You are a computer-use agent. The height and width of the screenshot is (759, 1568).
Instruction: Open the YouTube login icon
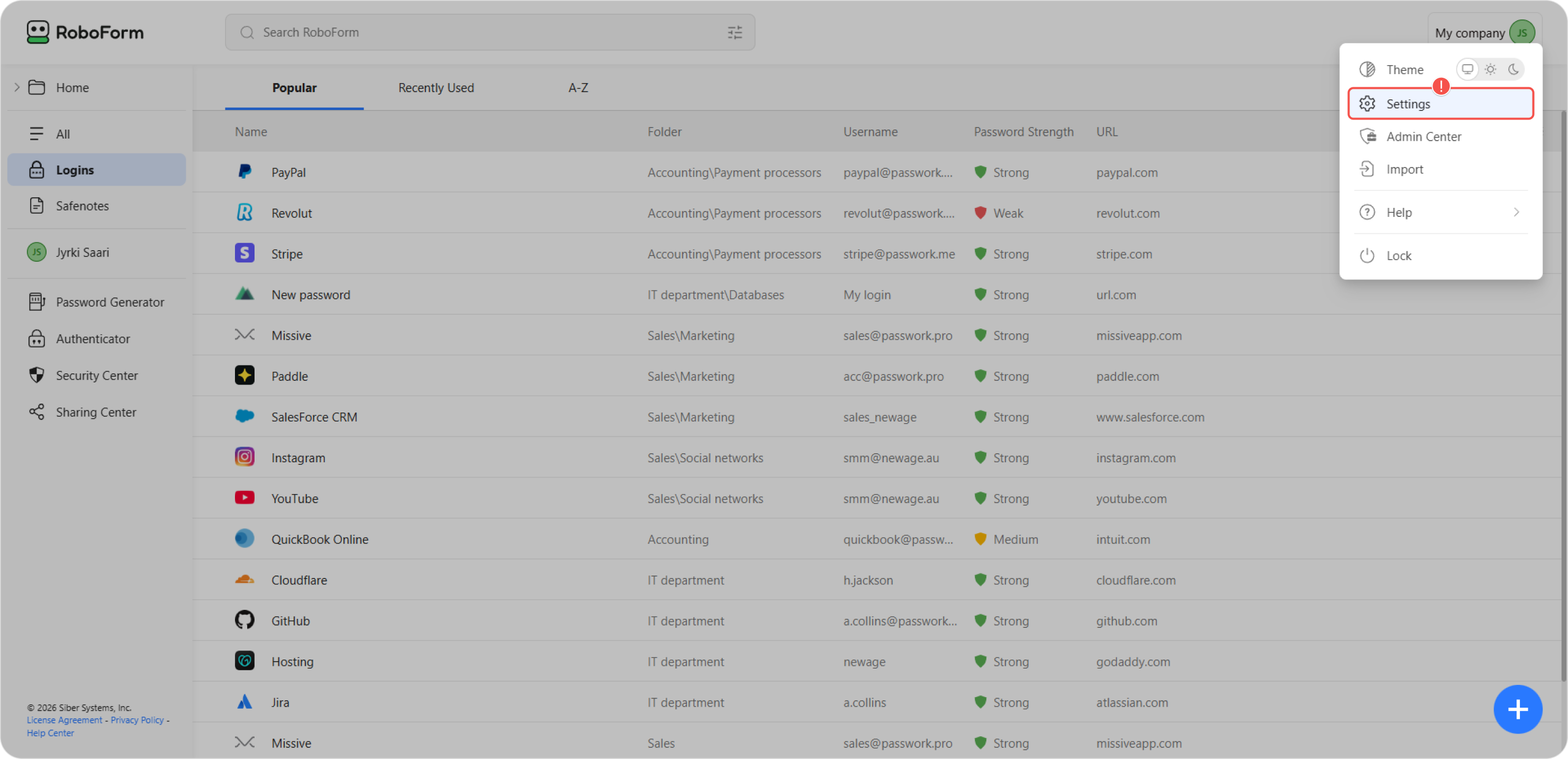coord(244,498)
